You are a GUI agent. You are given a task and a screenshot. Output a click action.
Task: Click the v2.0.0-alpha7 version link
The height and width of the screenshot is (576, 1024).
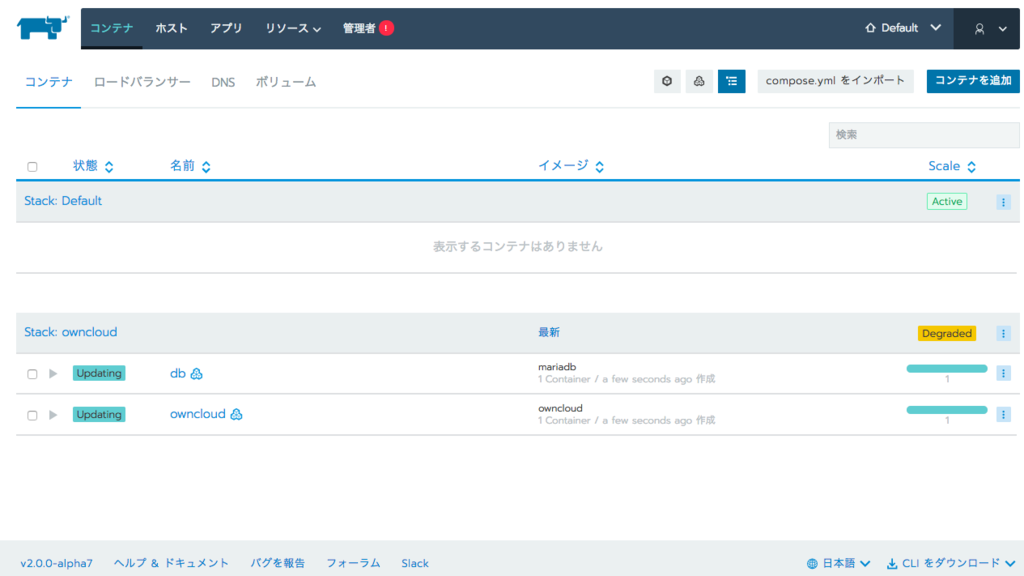[x=57, y=563]
